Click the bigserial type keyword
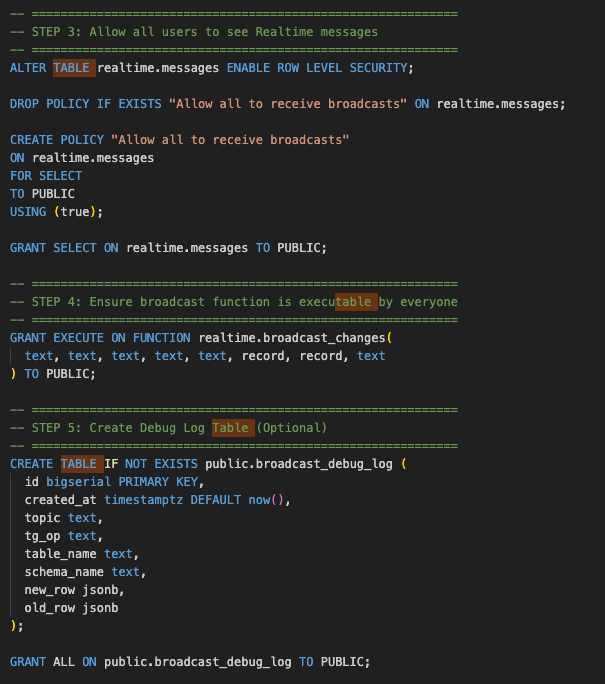 point(82,481)
